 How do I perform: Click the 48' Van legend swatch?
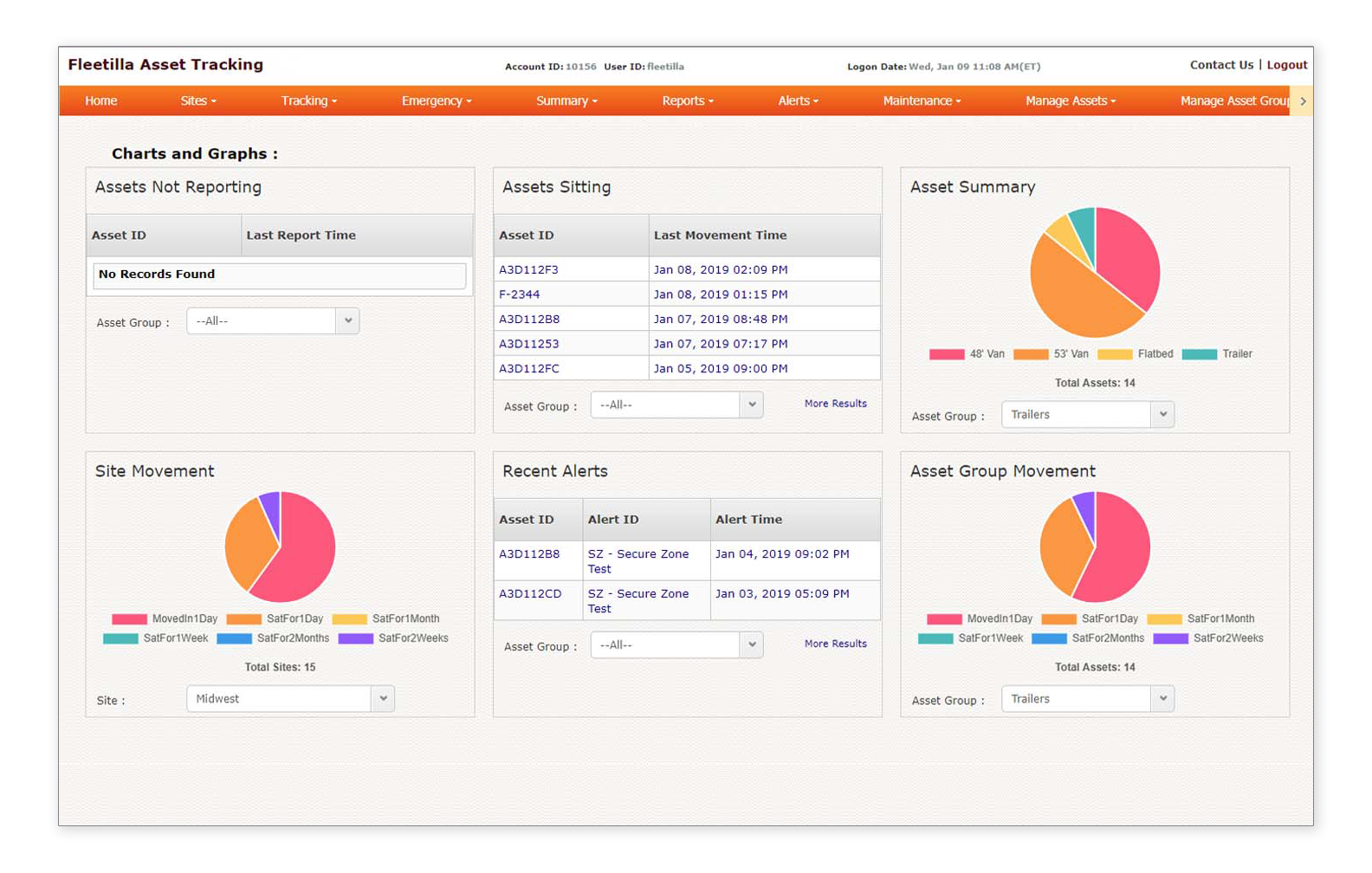[x=947, y=354]
